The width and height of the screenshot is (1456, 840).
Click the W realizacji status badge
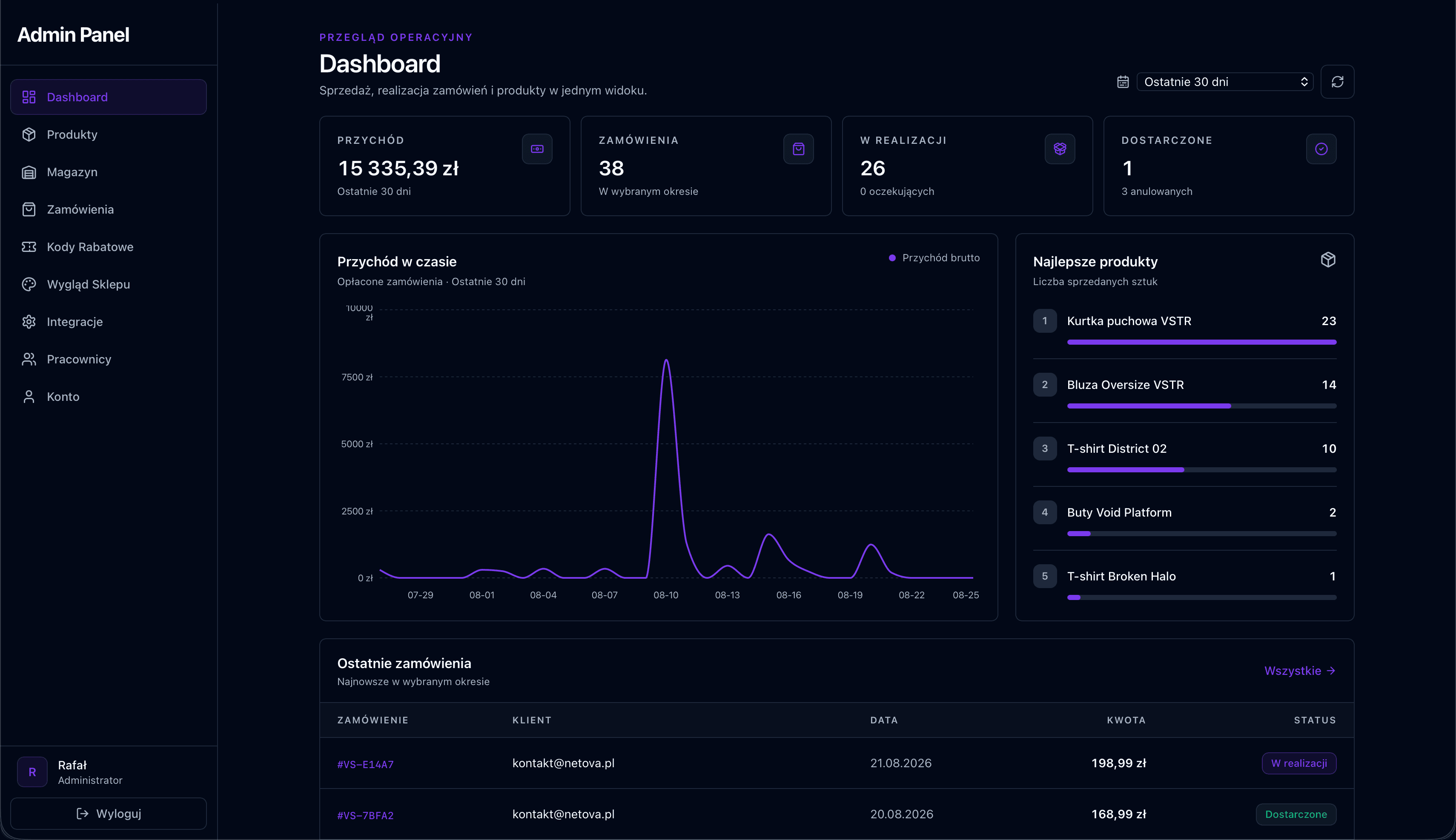1299,763
